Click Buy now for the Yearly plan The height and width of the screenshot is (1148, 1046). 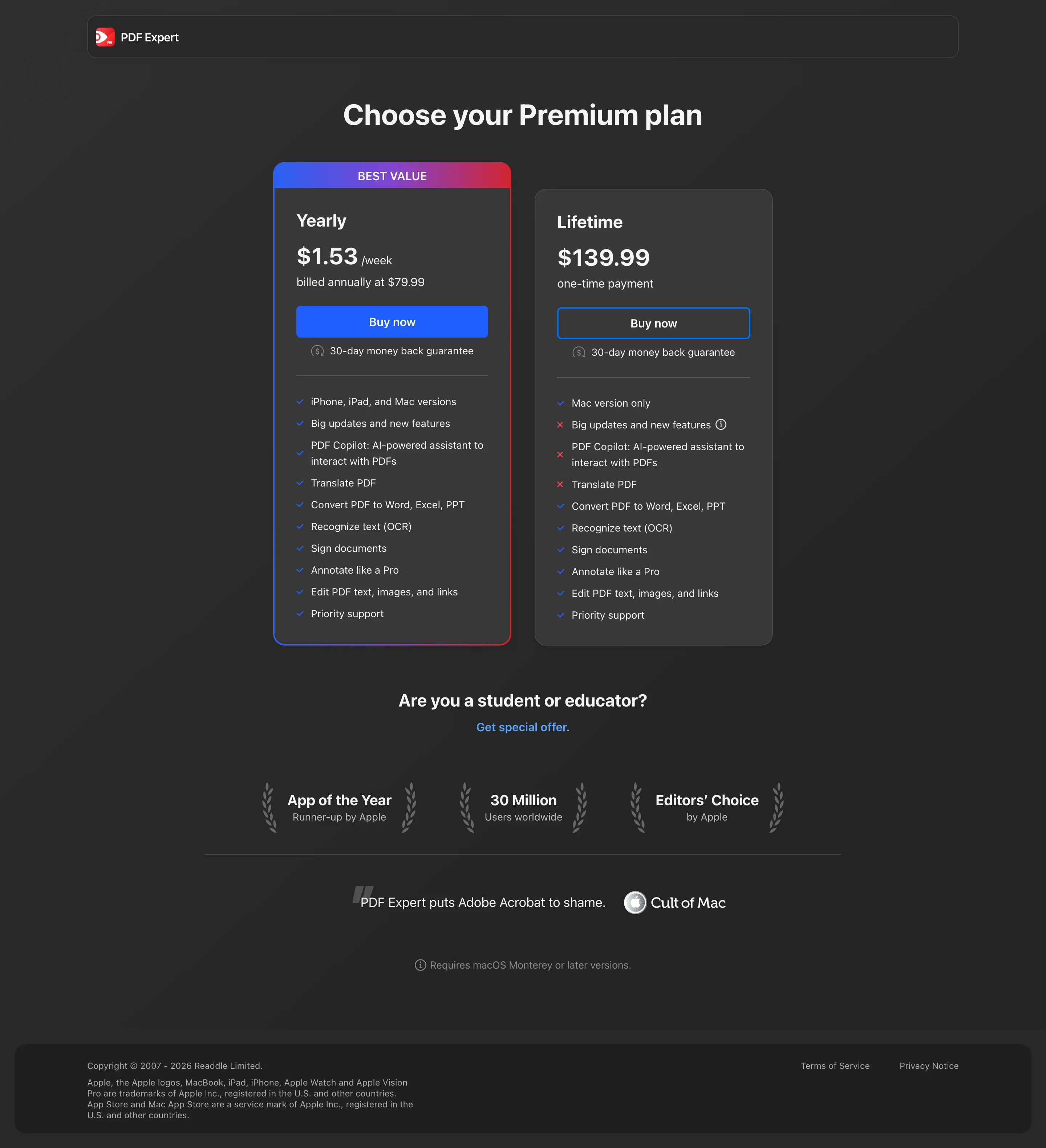[392, 322]
